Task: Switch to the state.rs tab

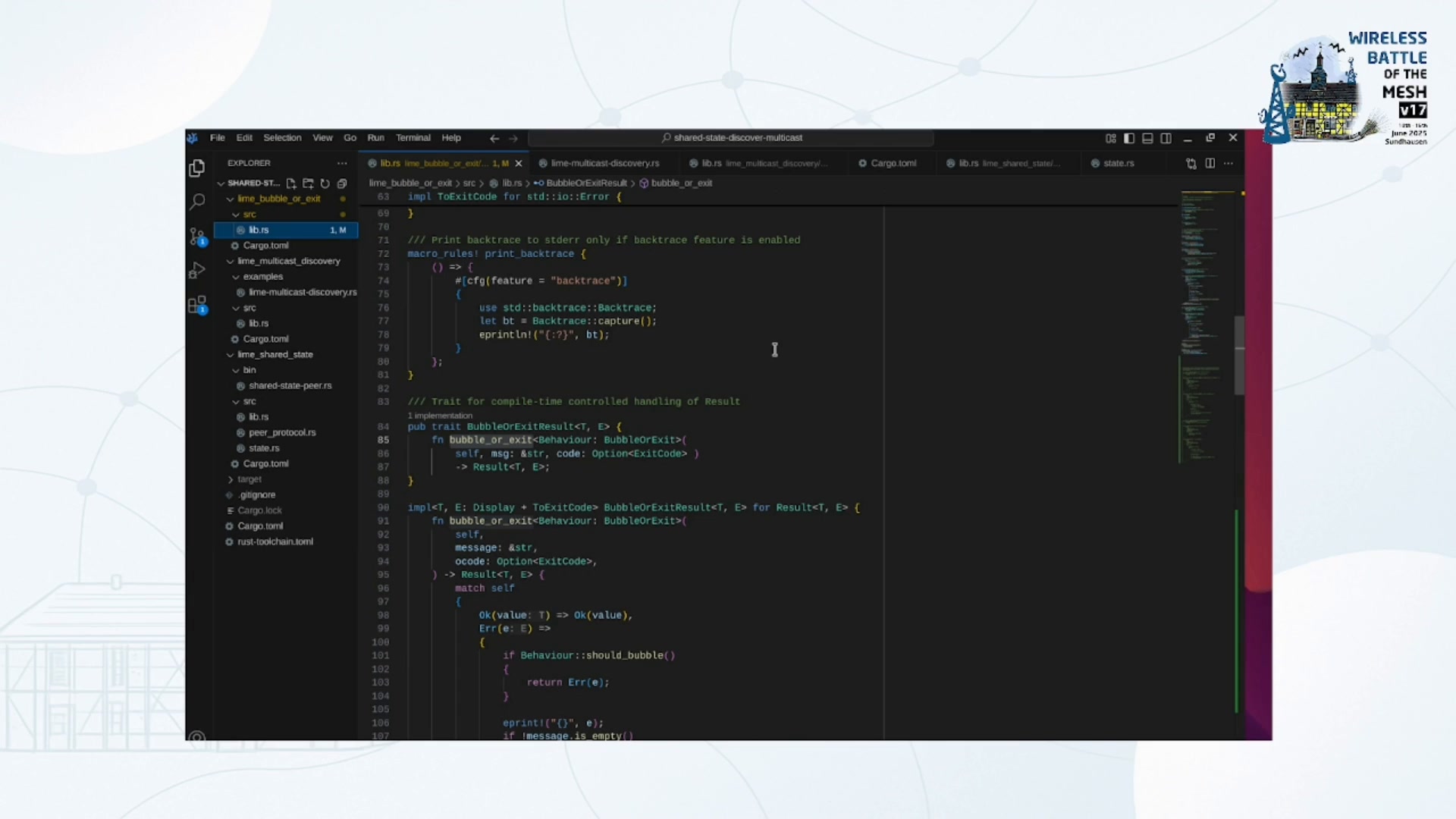Action: click(x=1118, y=163)
